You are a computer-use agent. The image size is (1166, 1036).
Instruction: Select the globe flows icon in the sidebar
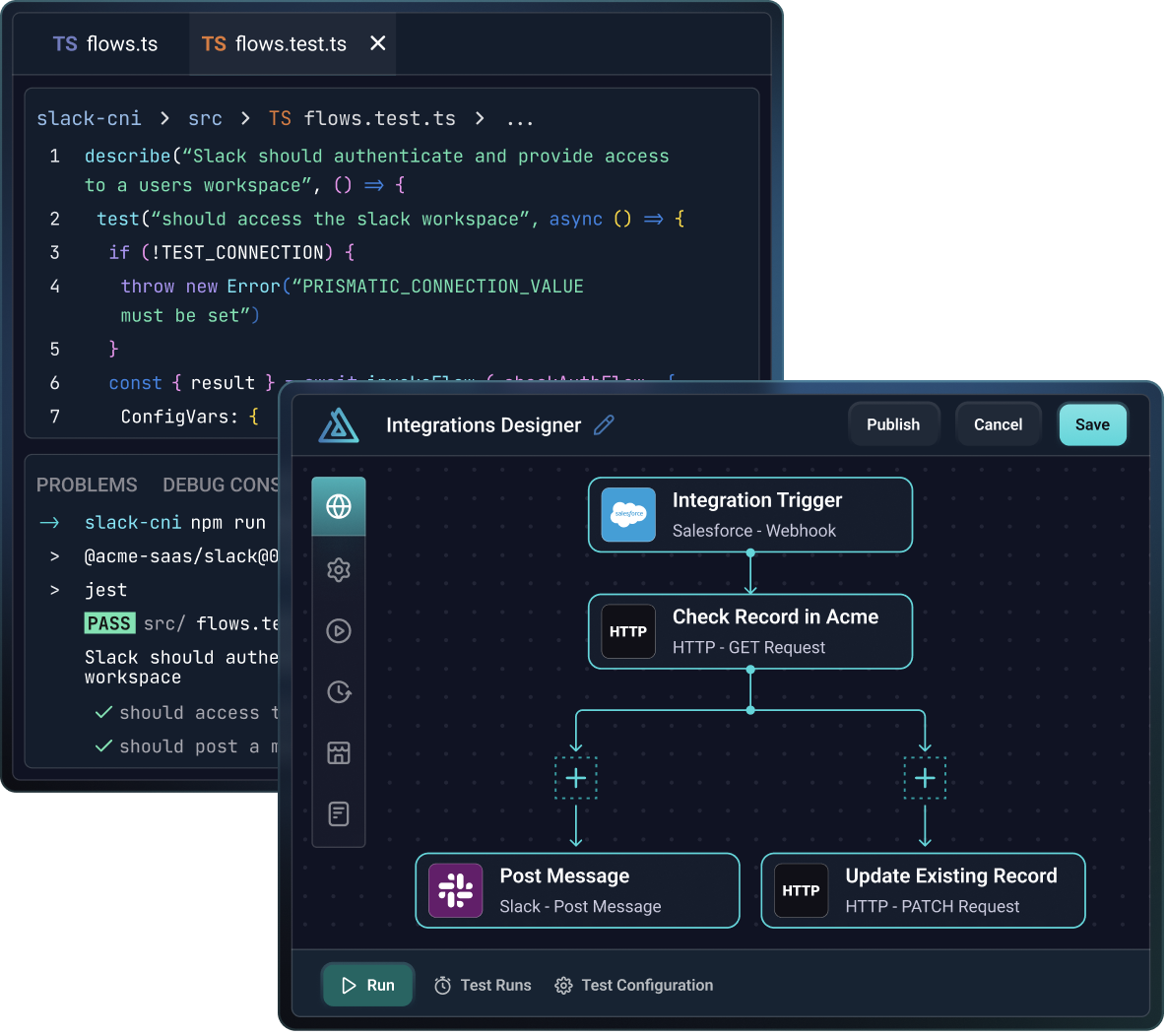point(339,508)
